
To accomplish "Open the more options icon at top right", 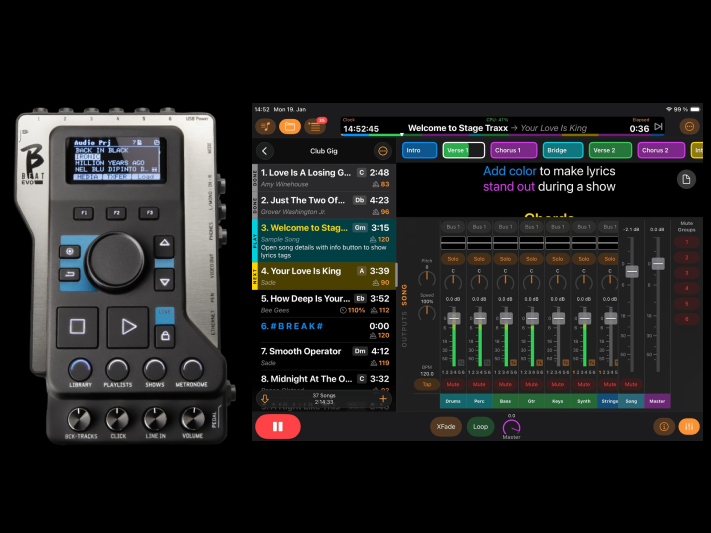I will coord(689,127).
